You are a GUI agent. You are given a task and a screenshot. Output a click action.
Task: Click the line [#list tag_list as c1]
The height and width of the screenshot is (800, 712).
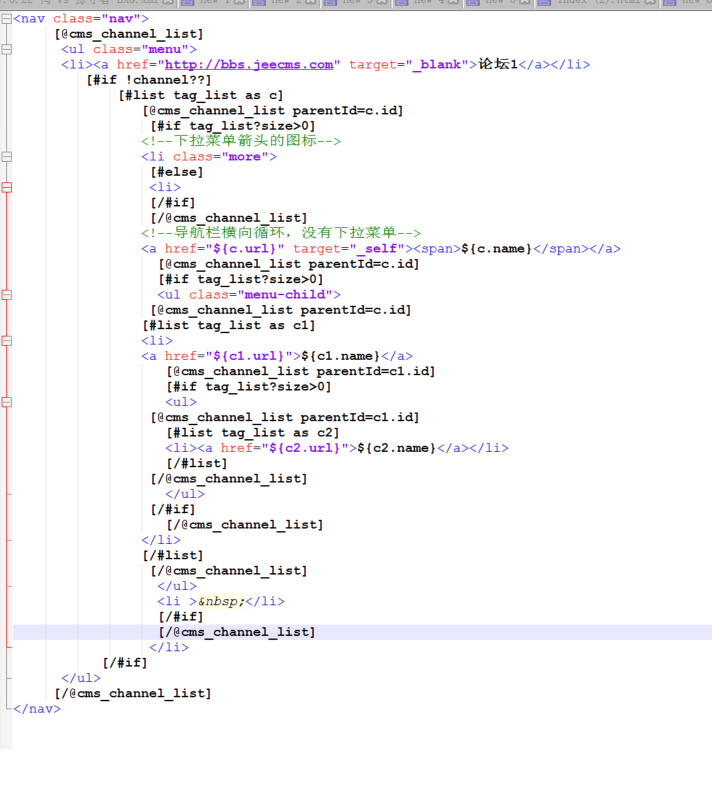point(229,326)
